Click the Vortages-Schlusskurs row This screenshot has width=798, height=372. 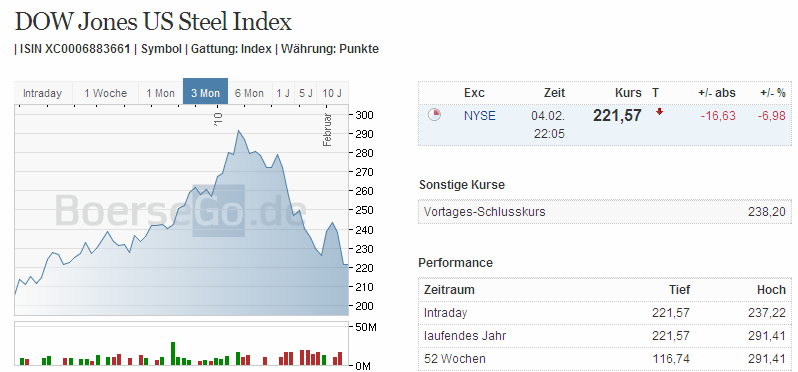605,212
